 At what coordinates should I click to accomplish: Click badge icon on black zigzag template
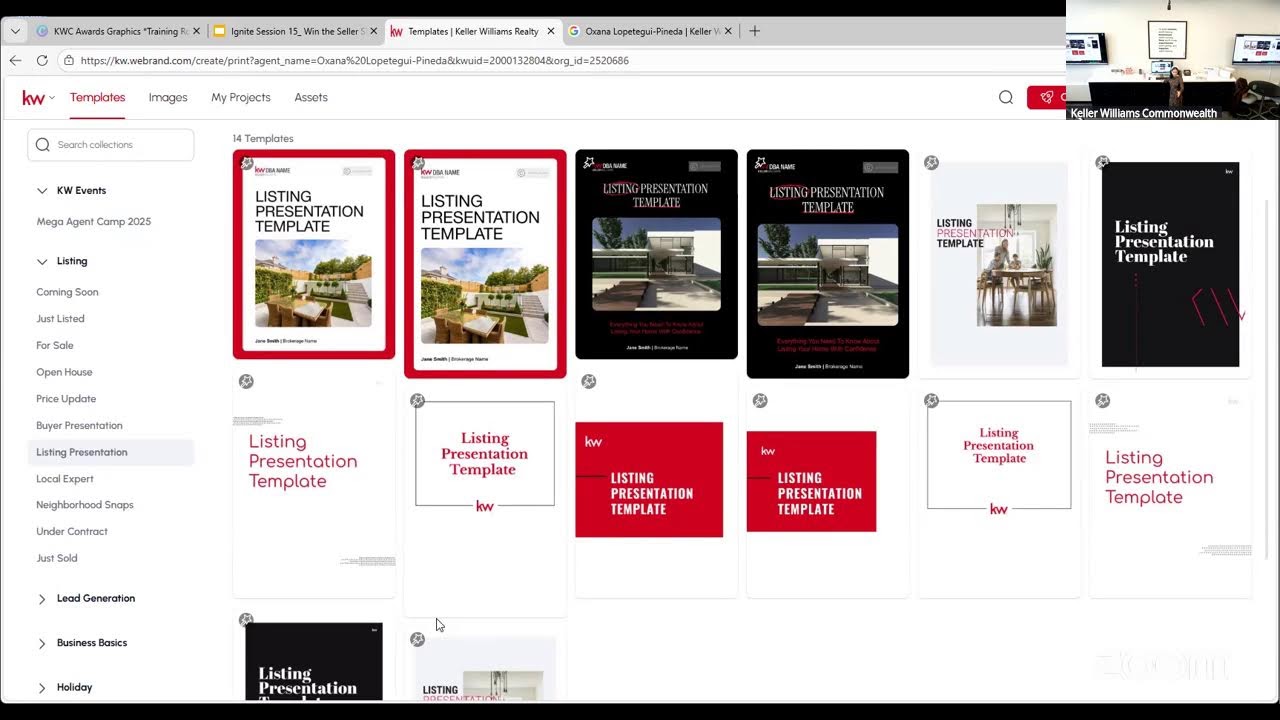(x=1102, y=162)
